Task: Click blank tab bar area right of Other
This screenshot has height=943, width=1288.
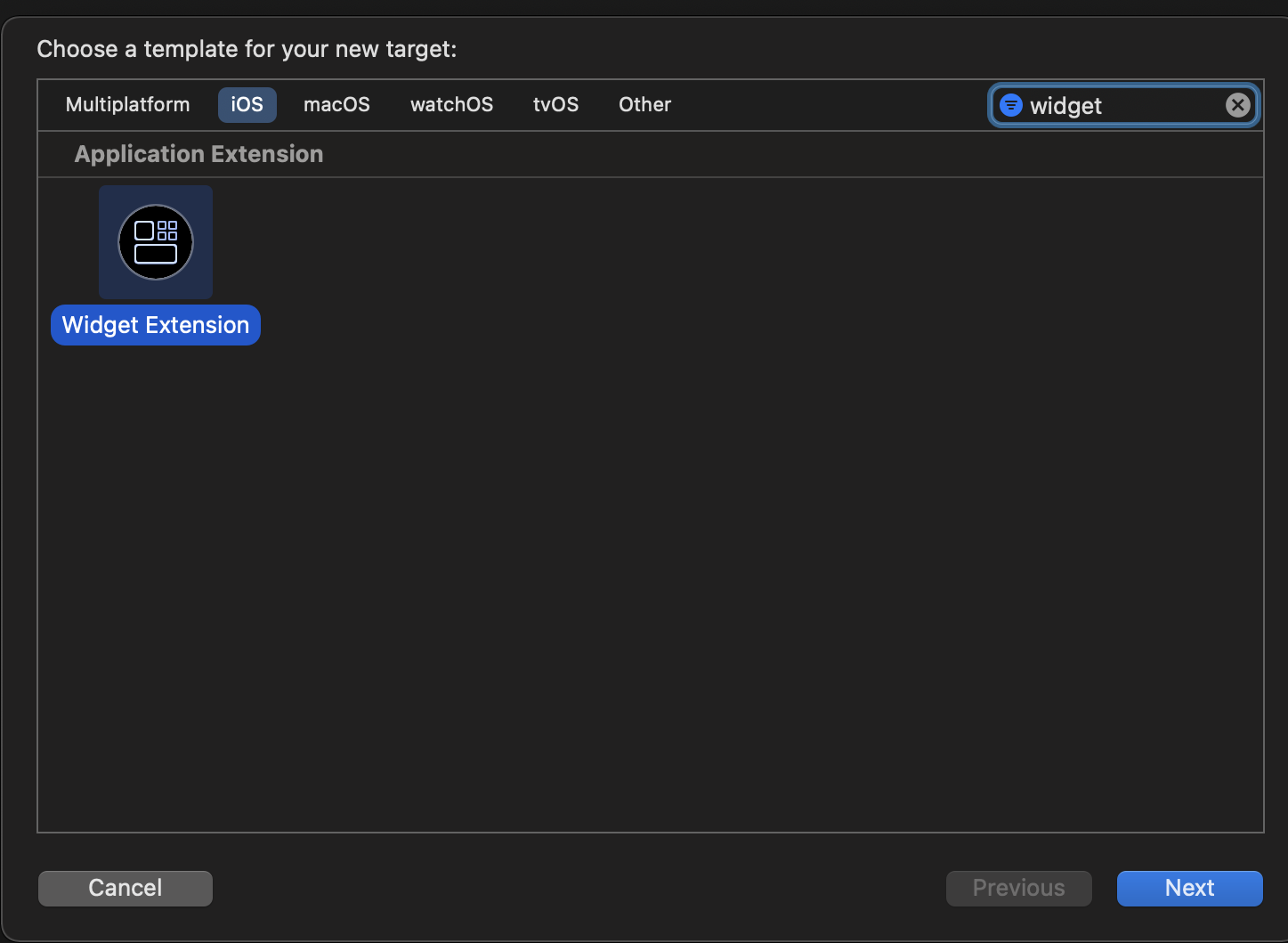Action: pyautogui.click(x=828, y=105)
